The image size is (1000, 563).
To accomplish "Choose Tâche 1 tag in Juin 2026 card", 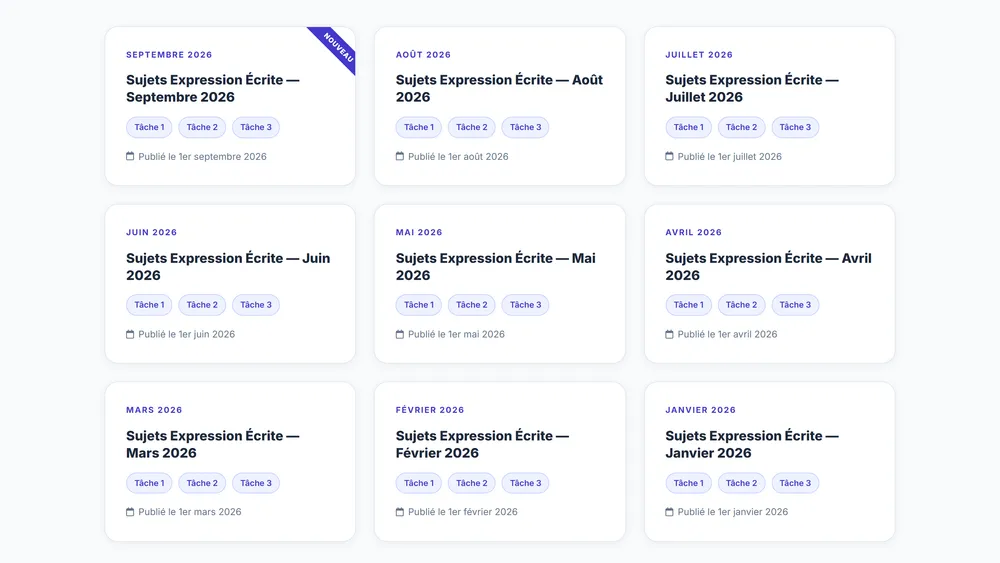I will click(x=149, y=305).
